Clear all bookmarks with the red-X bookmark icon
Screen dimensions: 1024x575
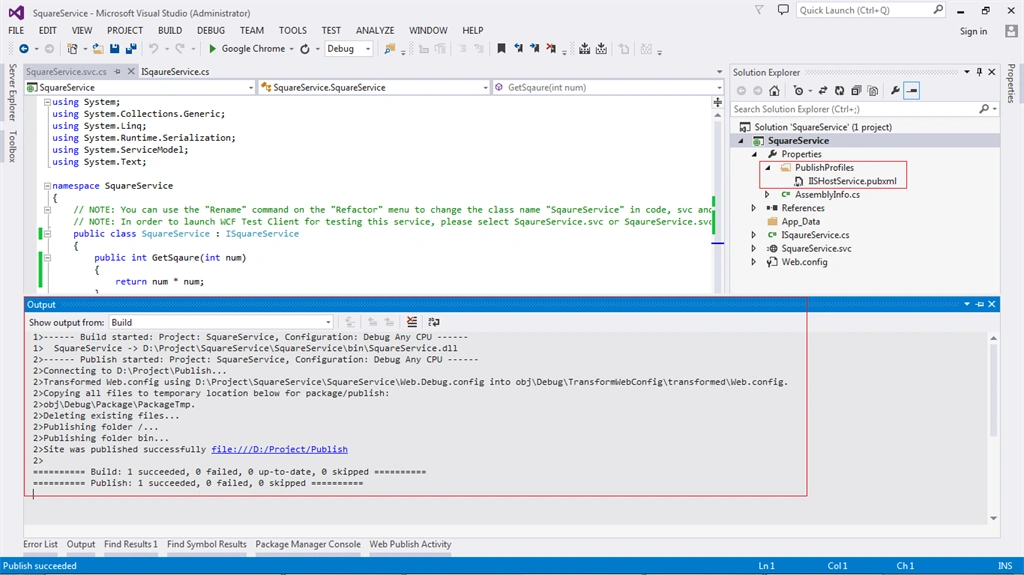point(551,49)
